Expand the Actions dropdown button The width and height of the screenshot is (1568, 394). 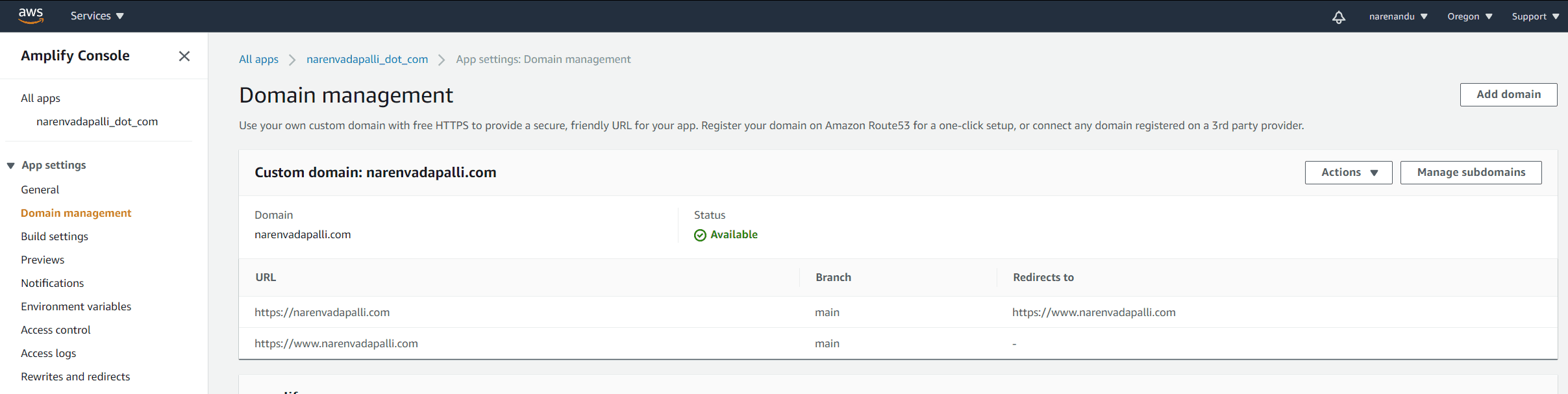(1349, 173)
